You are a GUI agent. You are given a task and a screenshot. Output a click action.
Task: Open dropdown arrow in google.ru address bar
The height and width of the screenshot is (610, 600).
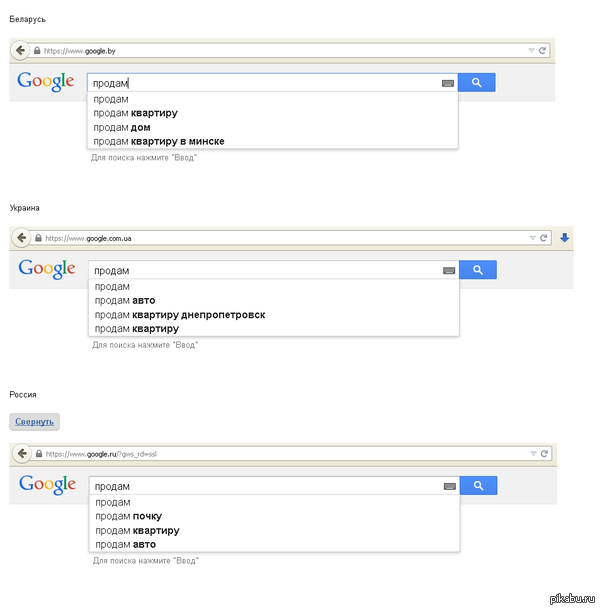[x=533, y=454]
